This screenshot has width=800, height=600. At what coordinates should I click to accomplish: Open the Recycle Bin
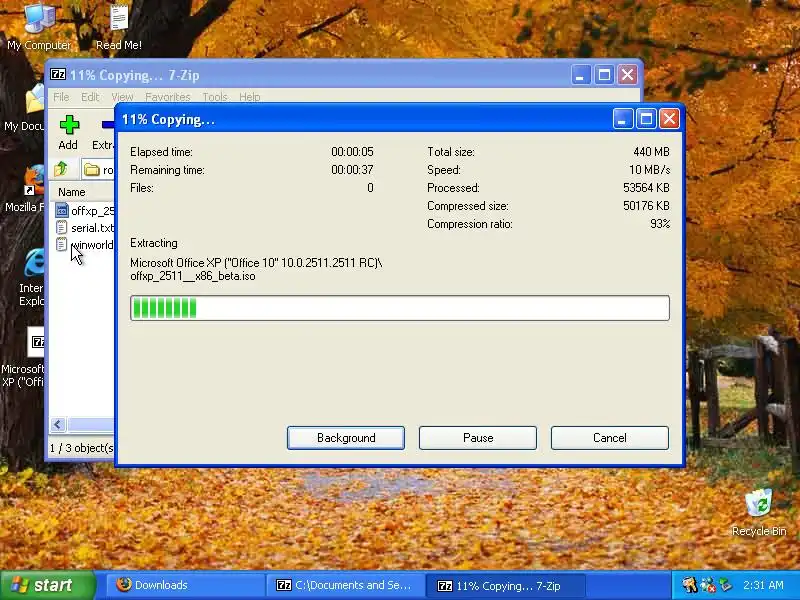point(759,512)
